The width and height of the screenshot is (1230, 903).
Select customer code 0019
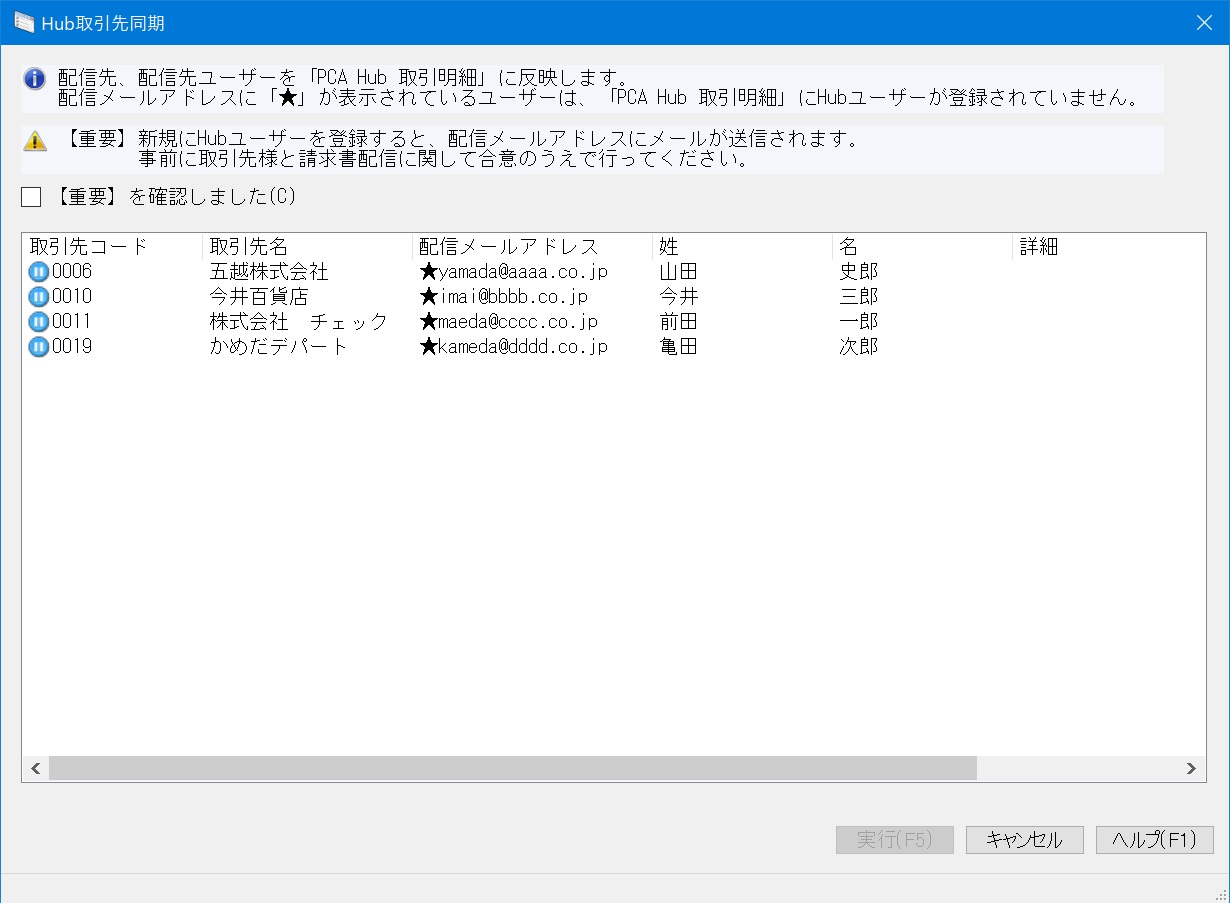click(x=72, y=347)
